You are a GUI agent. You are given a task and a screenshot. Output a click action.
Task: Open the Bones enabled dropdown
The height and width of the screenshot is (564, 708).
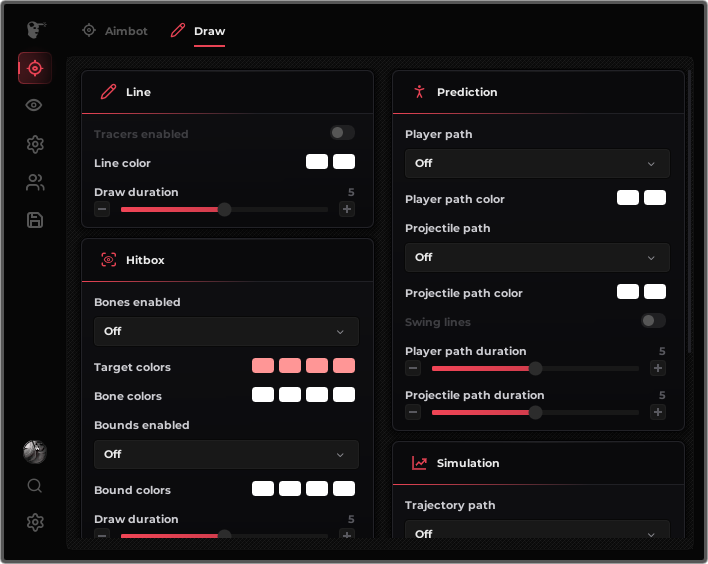click(226, 331)
